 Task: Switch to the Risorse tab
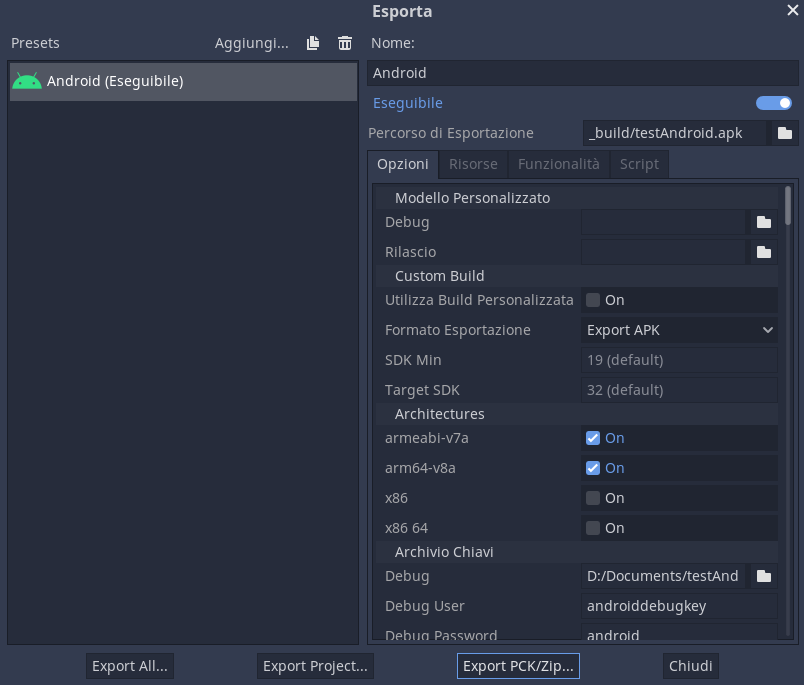473,164
